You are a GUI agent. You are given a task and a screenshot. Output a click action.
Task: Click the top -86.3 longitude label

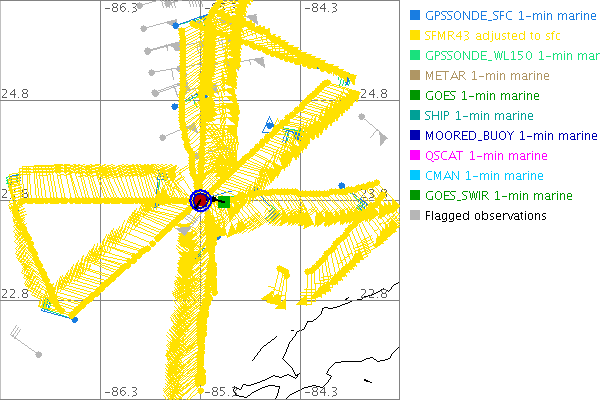(123, 8)
